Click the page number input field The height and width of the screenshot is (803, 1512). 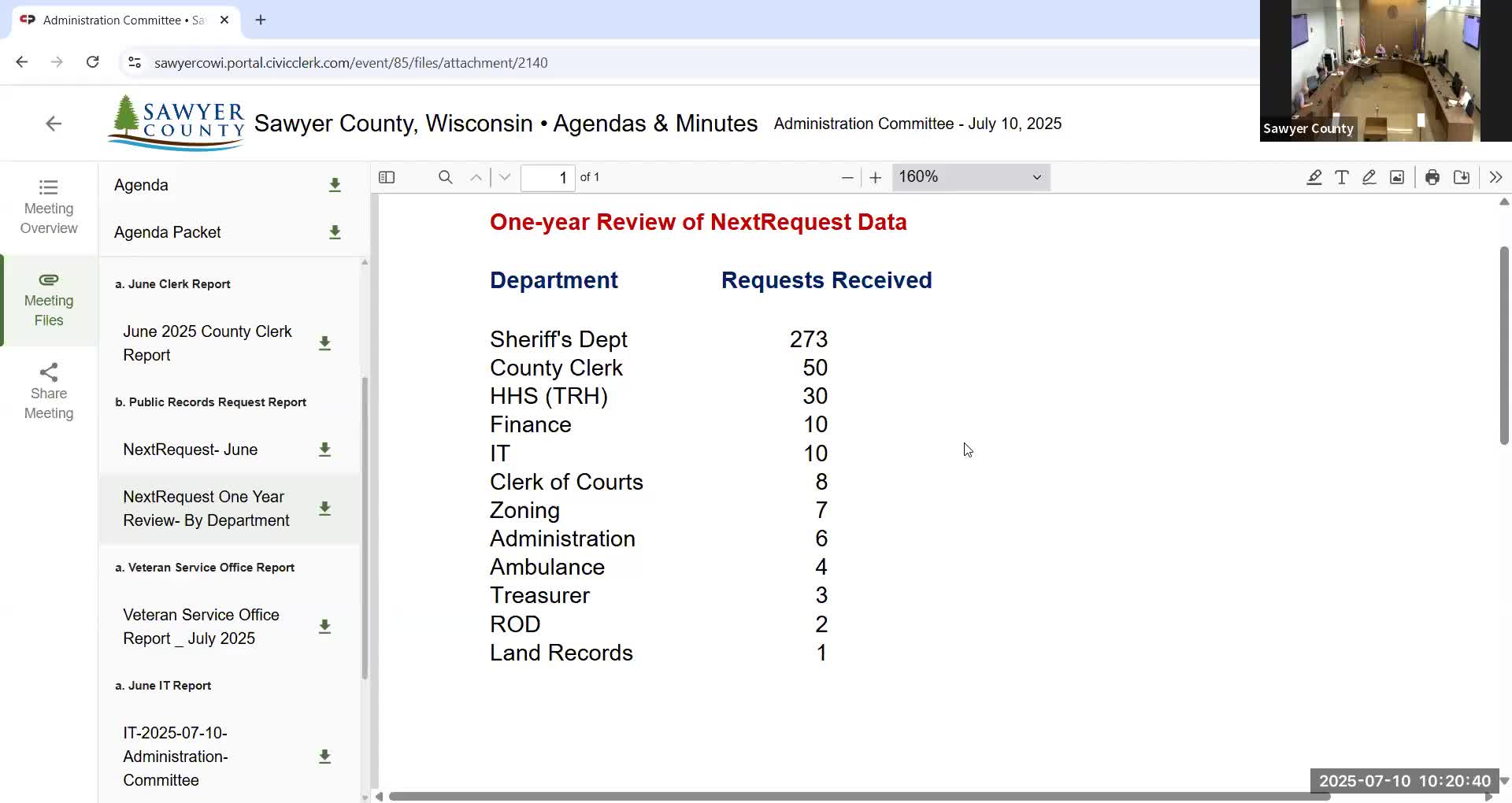tap(548, 177)
